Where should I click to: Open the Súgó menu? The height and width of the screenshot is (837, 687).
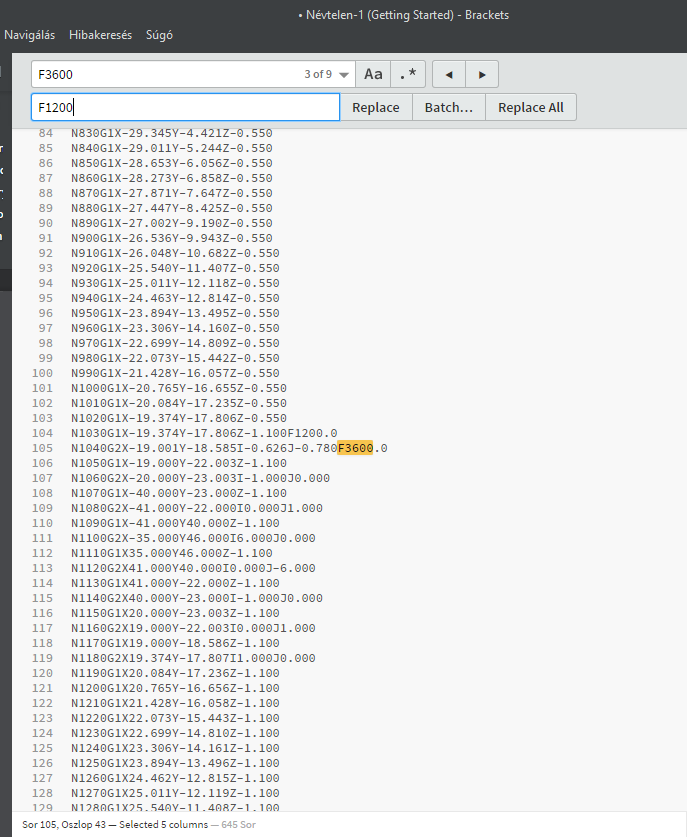[159, 35]
